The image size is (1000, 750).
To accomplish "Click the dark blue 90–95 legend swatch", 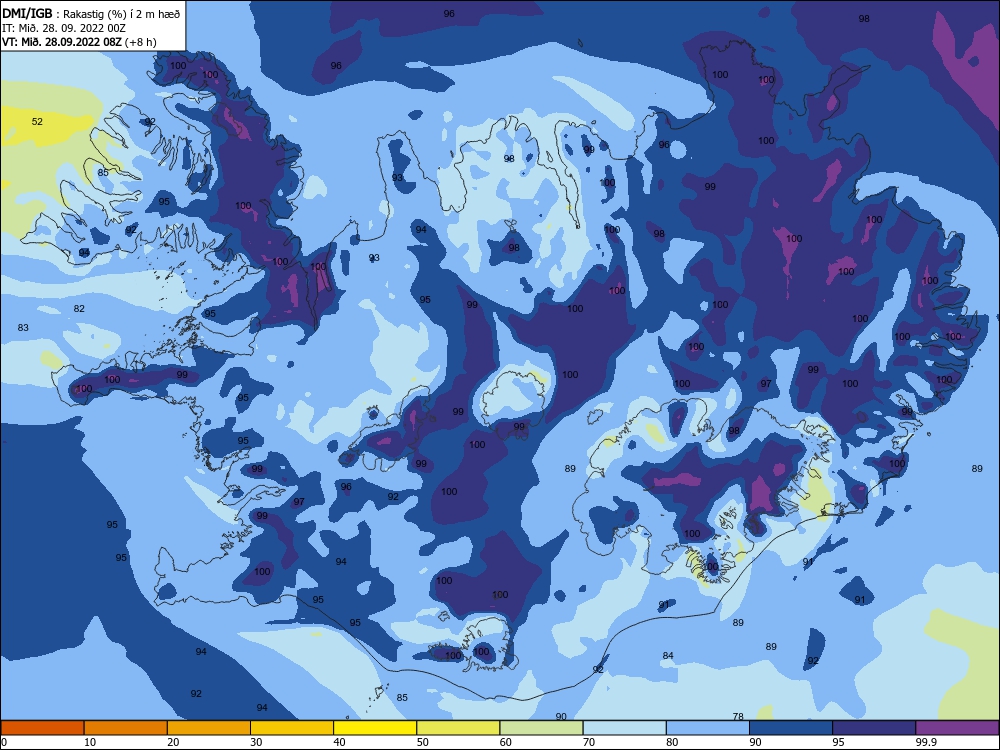I will (x=791, y=728).
